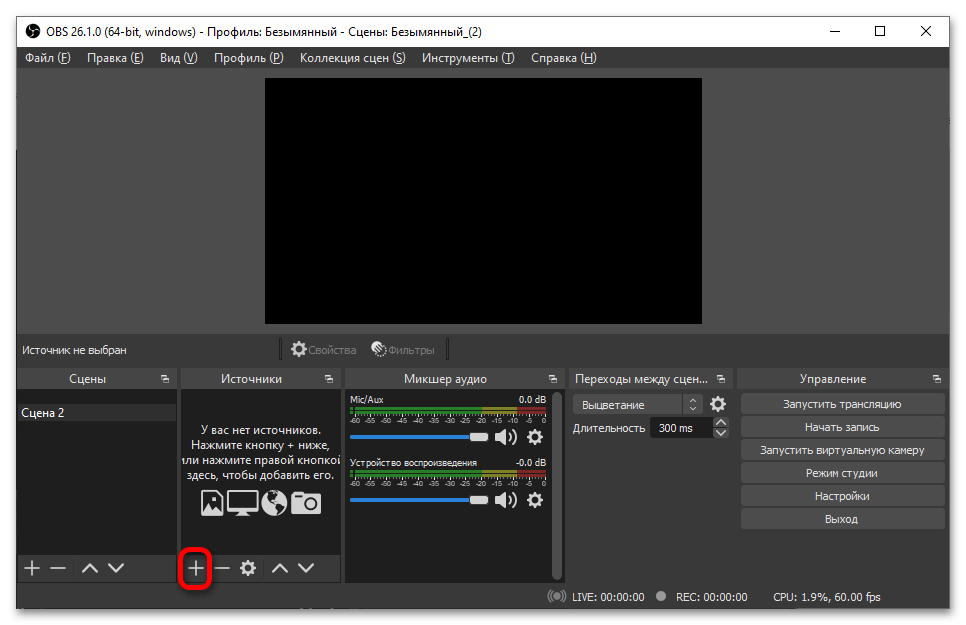Viewport: 966px width, 625px height.
Task: Remove selected source with minus button
Action: pos(222,568)
